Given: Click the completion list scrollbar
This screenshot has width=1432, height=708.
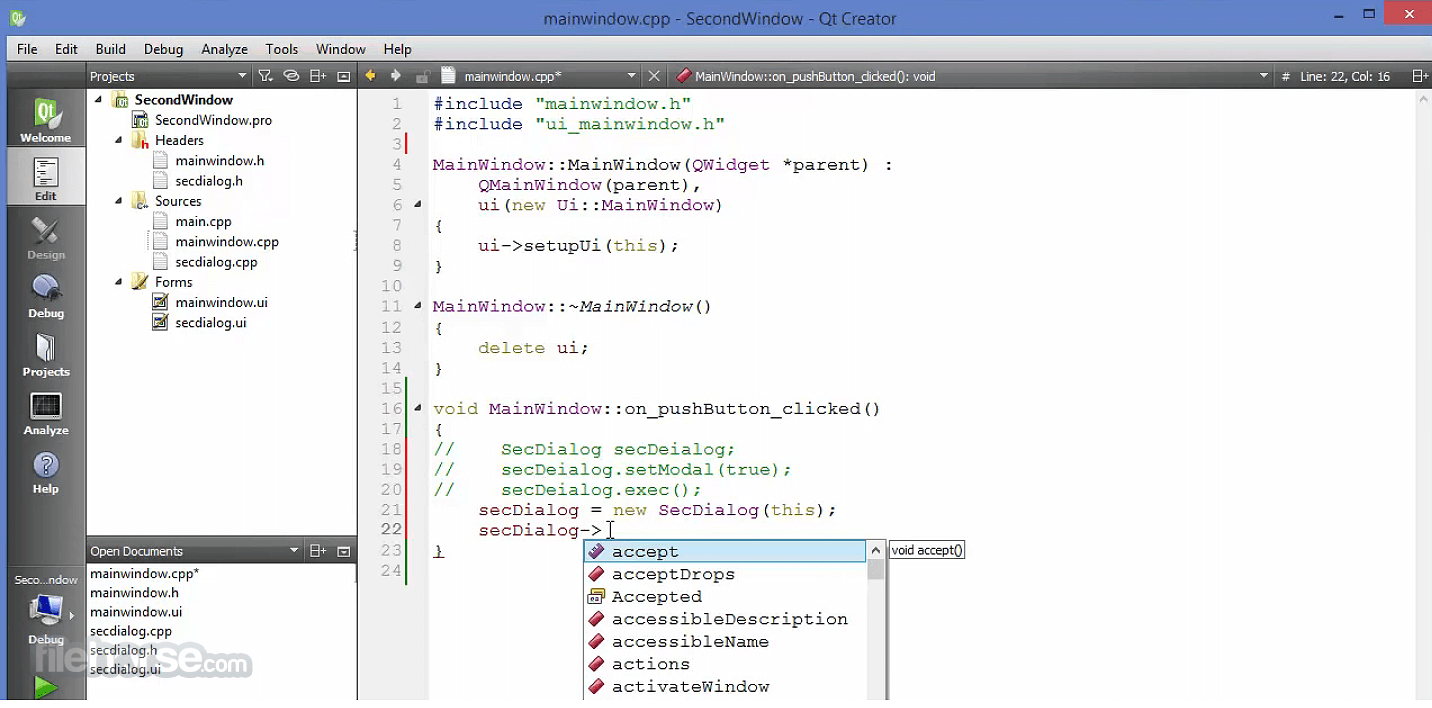Looking at the screenshot, I should point(876,569).
